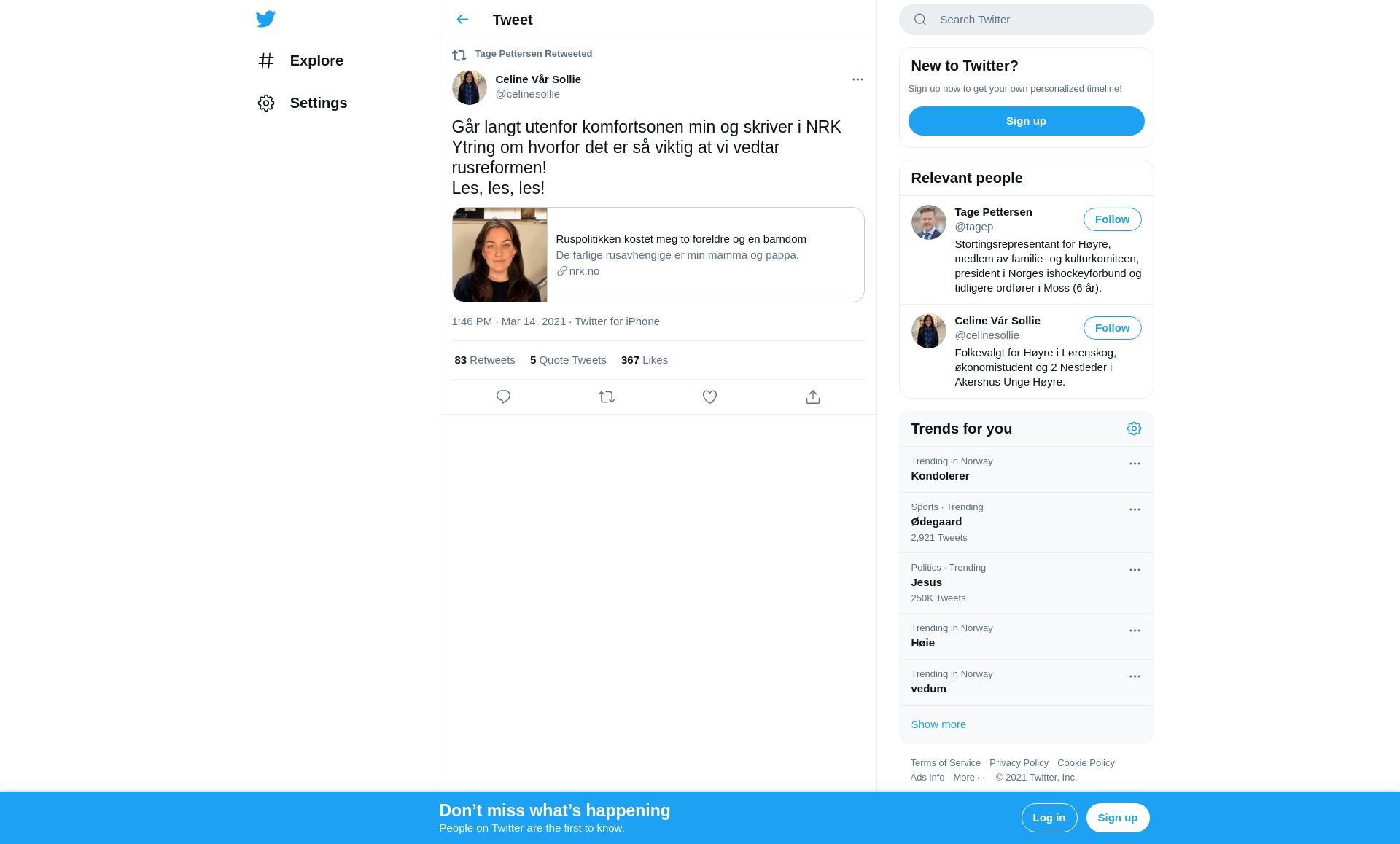Open Tage Pettersen's name in Relevant people
1400x844 pixels.
coord(993,212)
